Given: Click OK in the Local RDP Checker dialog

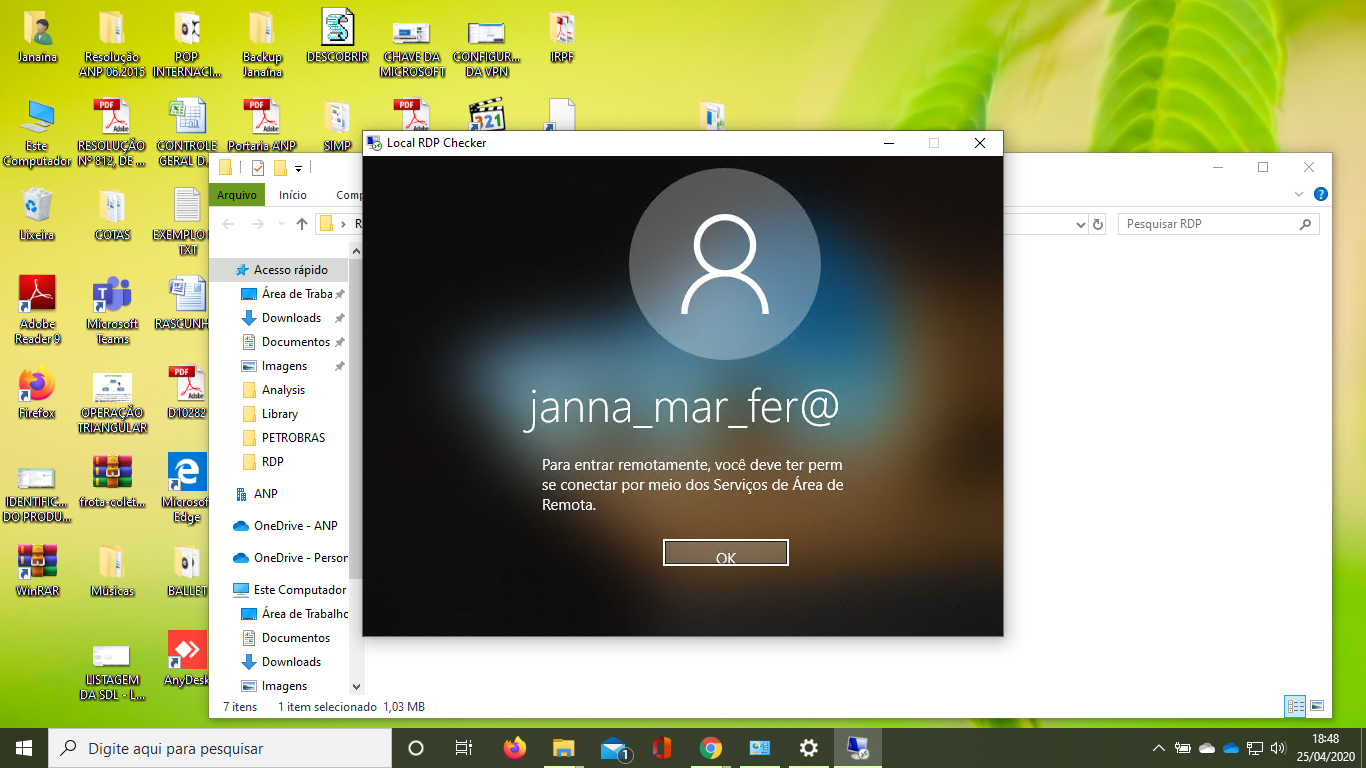Looking at the screenshot, I should 726,552.
